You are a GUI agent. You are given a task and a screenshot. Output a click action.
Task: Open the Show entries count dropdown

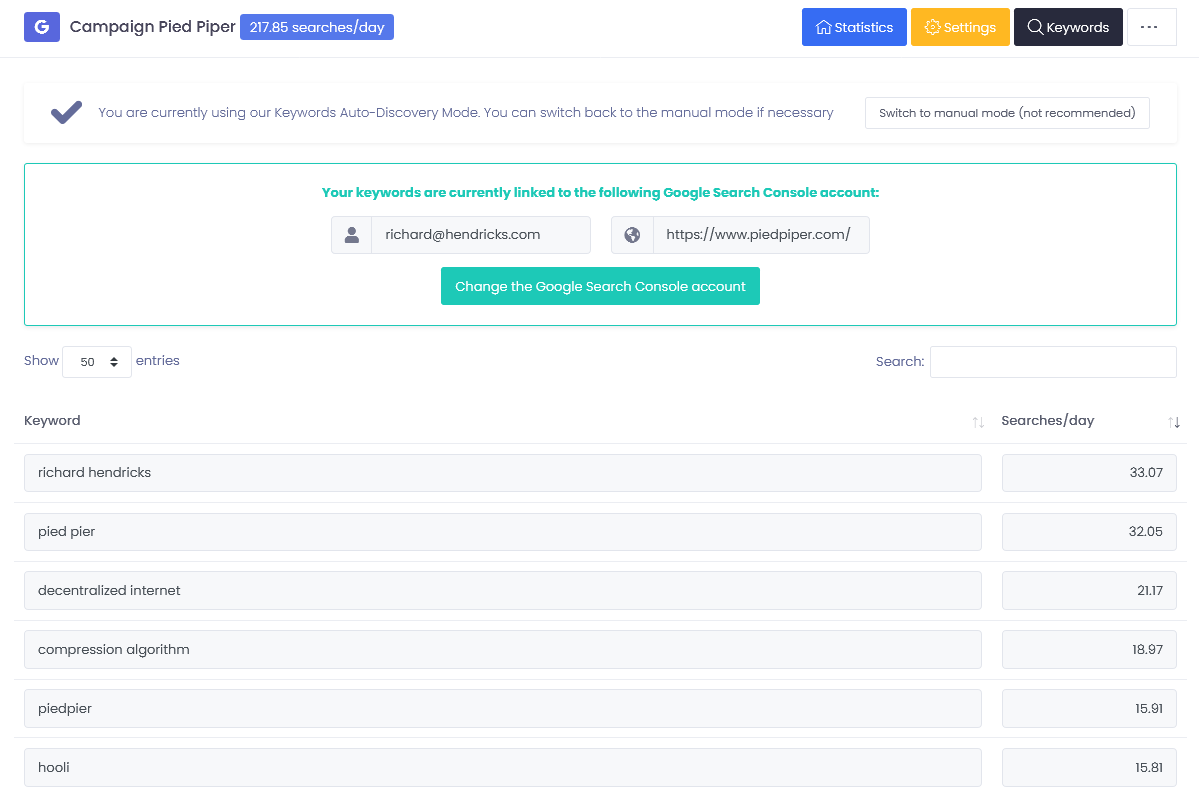(x=97, y=362)
